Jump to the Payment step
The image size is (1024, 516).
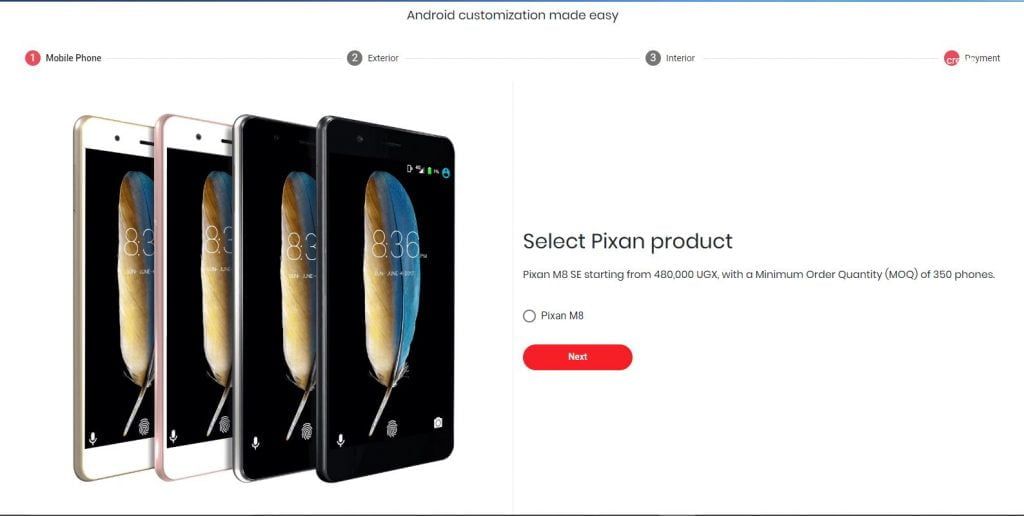tap(982, 58)
